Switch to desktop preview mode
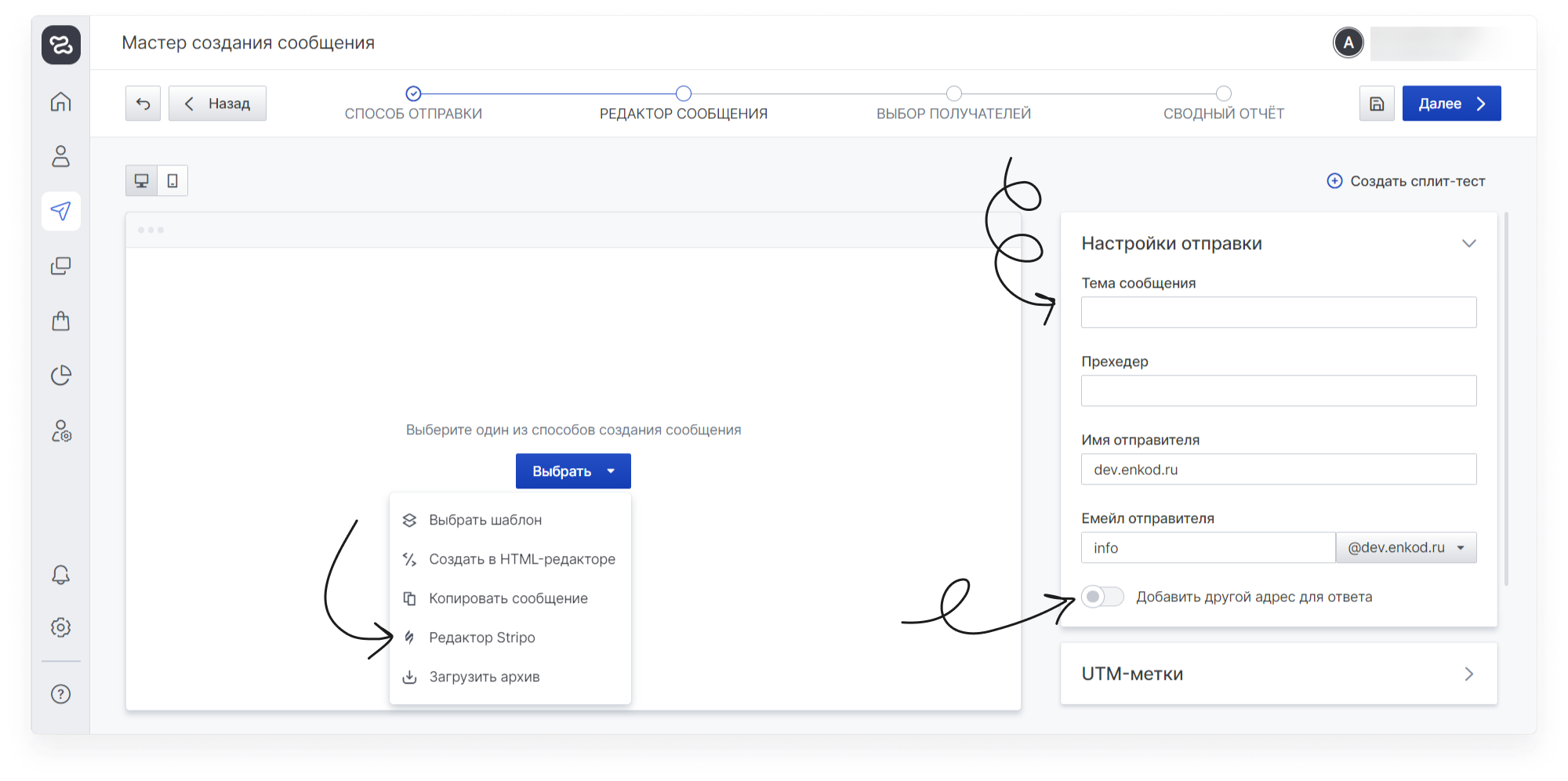This screenshot has height=781, width=1568. 141,181
